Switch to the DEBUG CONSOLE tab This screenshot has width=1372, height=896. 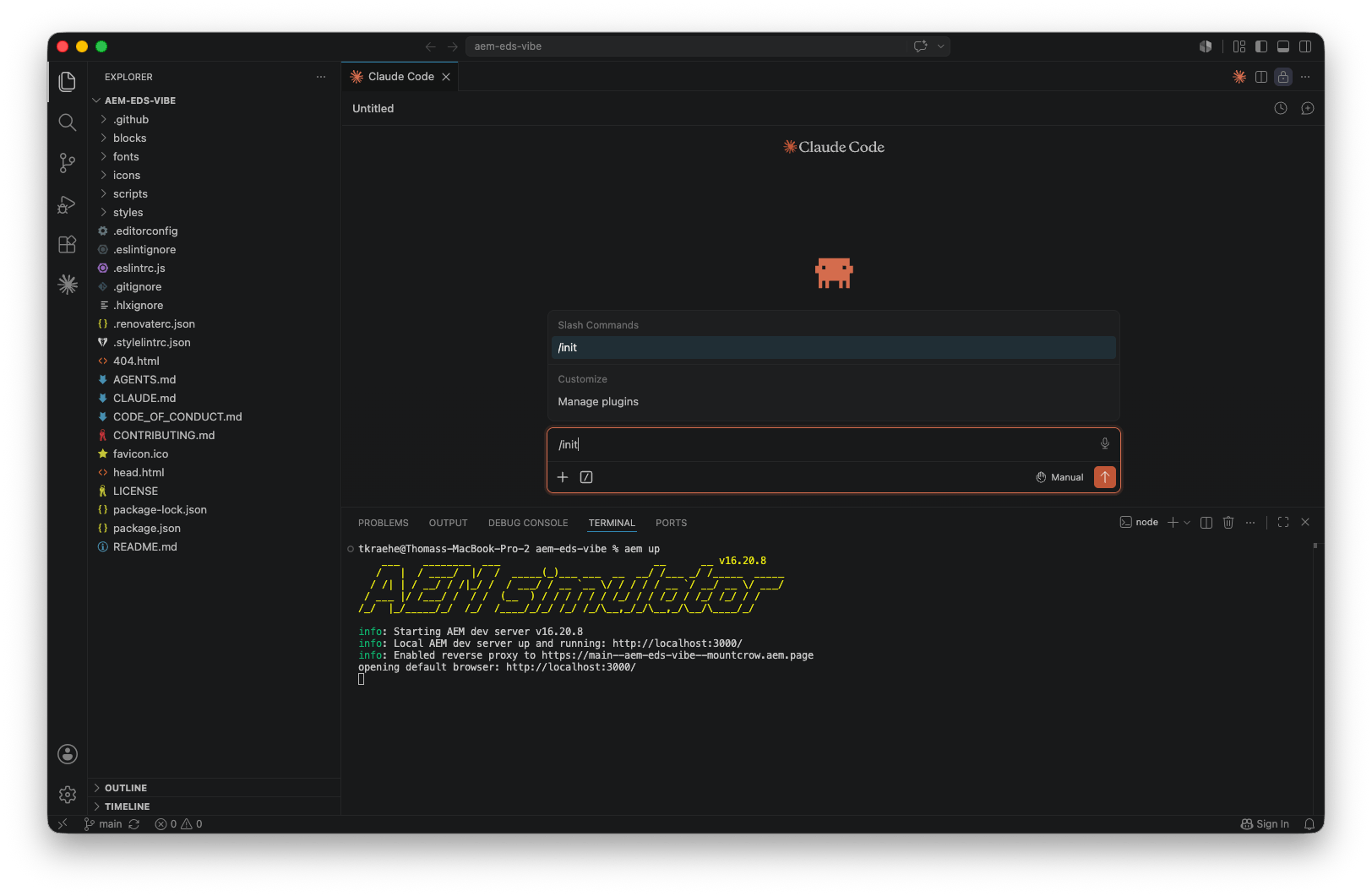tap(528, 523)
